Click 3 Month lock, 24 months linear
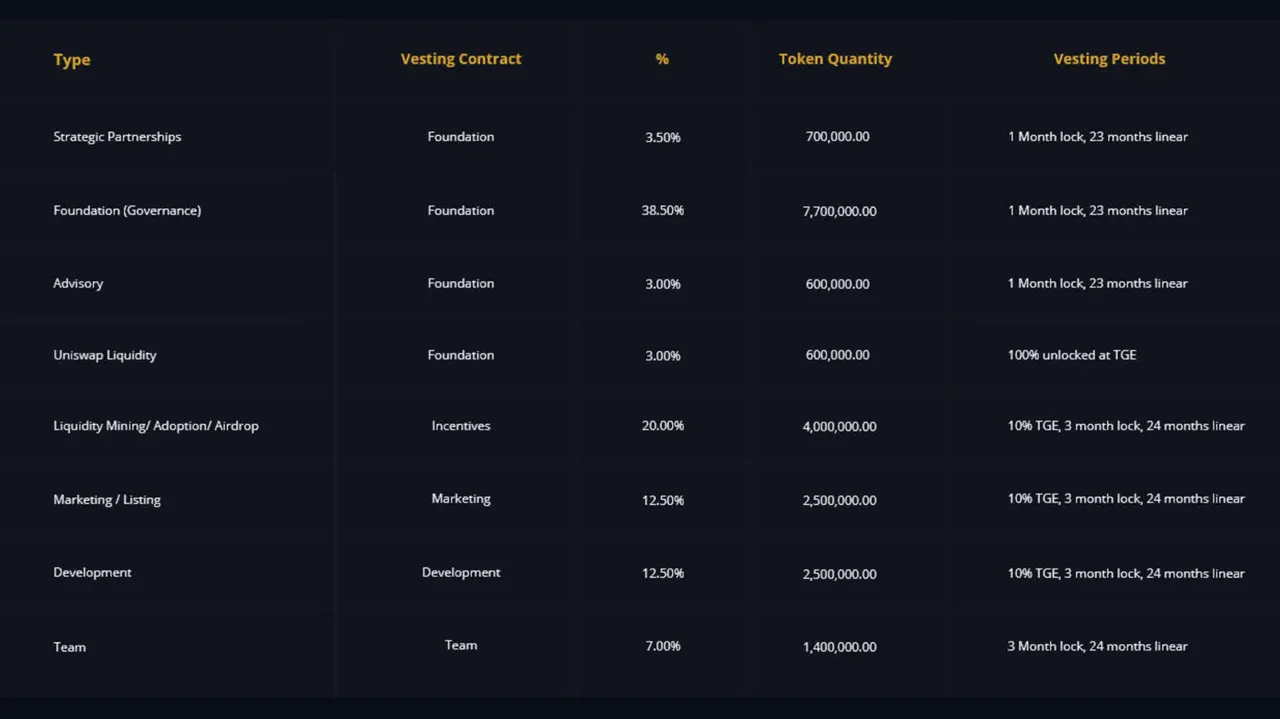Screen dimensions: 1280x719 [1097, 646]
